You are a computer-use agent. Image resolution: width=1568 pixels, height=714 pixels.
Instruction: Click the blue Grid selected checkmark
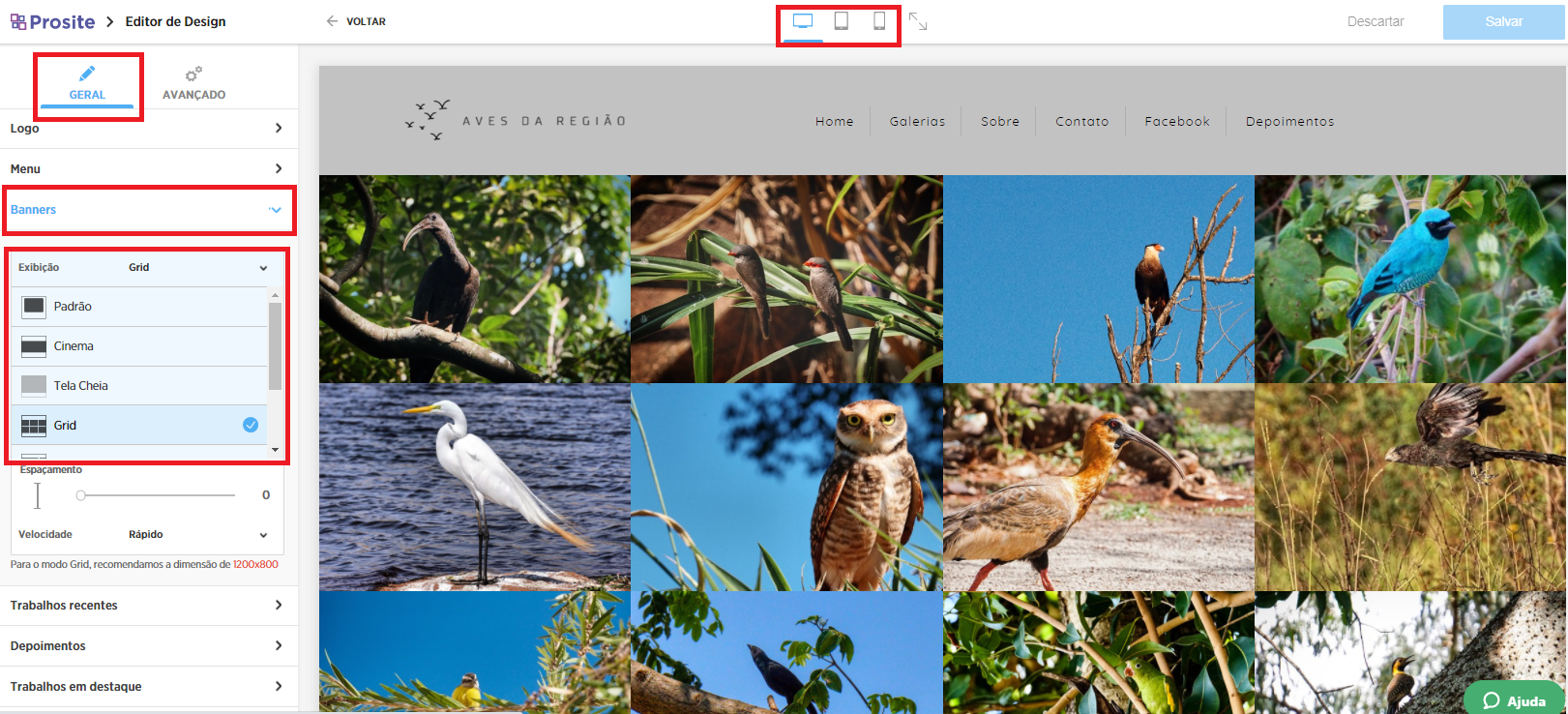pyautogui.click(x=251, y=425)
